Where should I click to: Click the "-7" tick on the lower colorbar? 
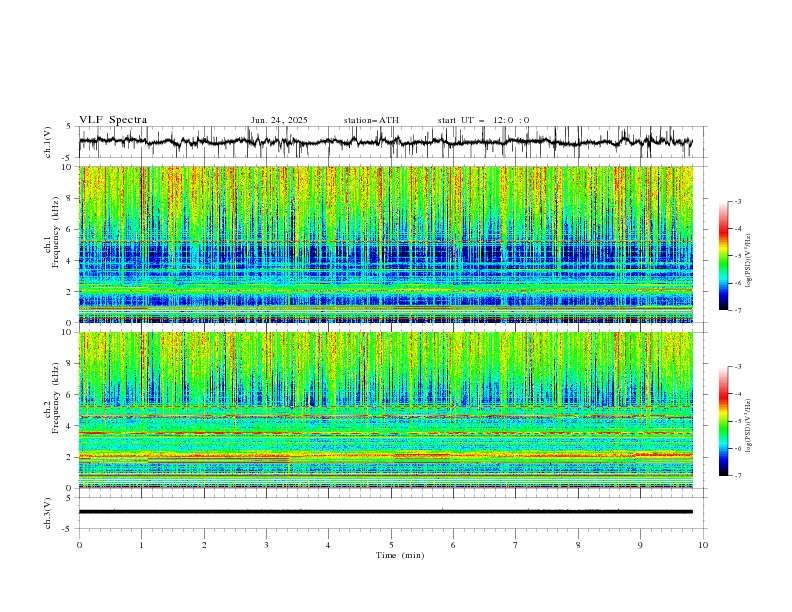(738, 476)
